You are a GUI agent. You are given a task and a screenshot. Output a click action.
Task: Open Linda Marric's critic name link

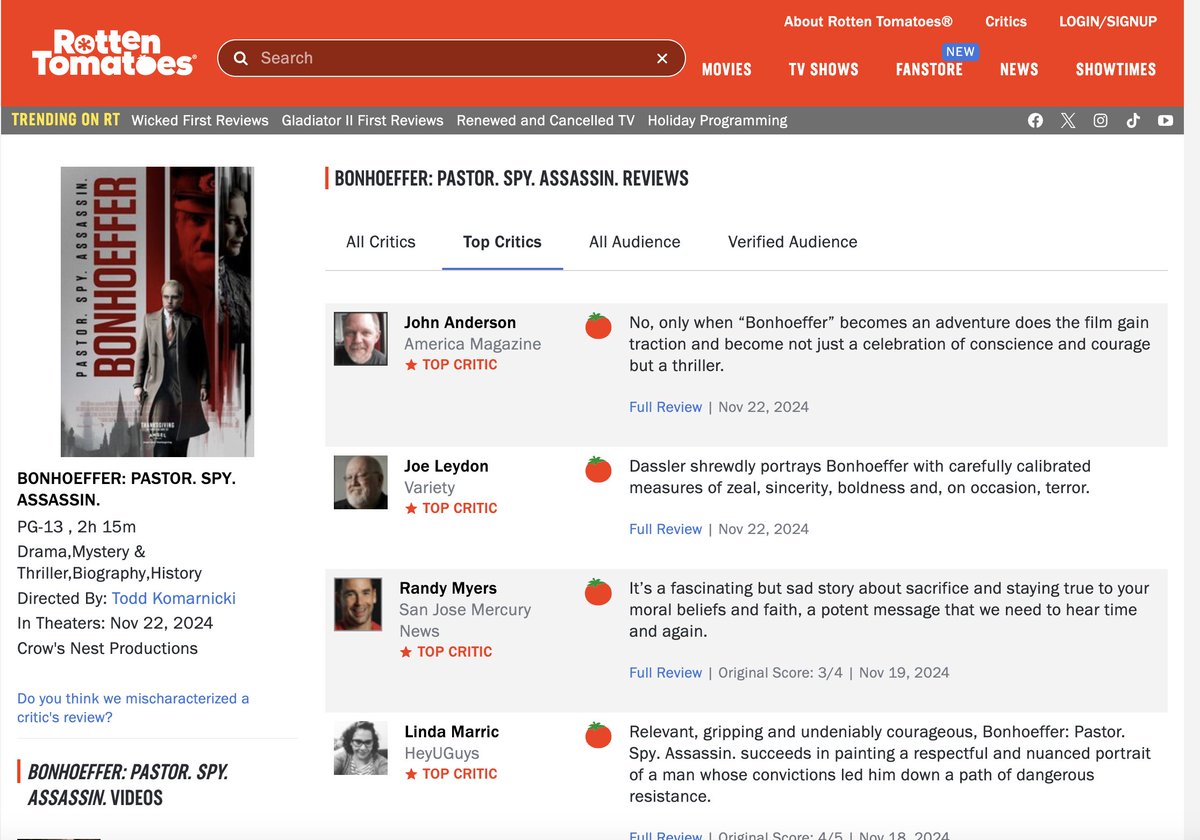point(451,732)
